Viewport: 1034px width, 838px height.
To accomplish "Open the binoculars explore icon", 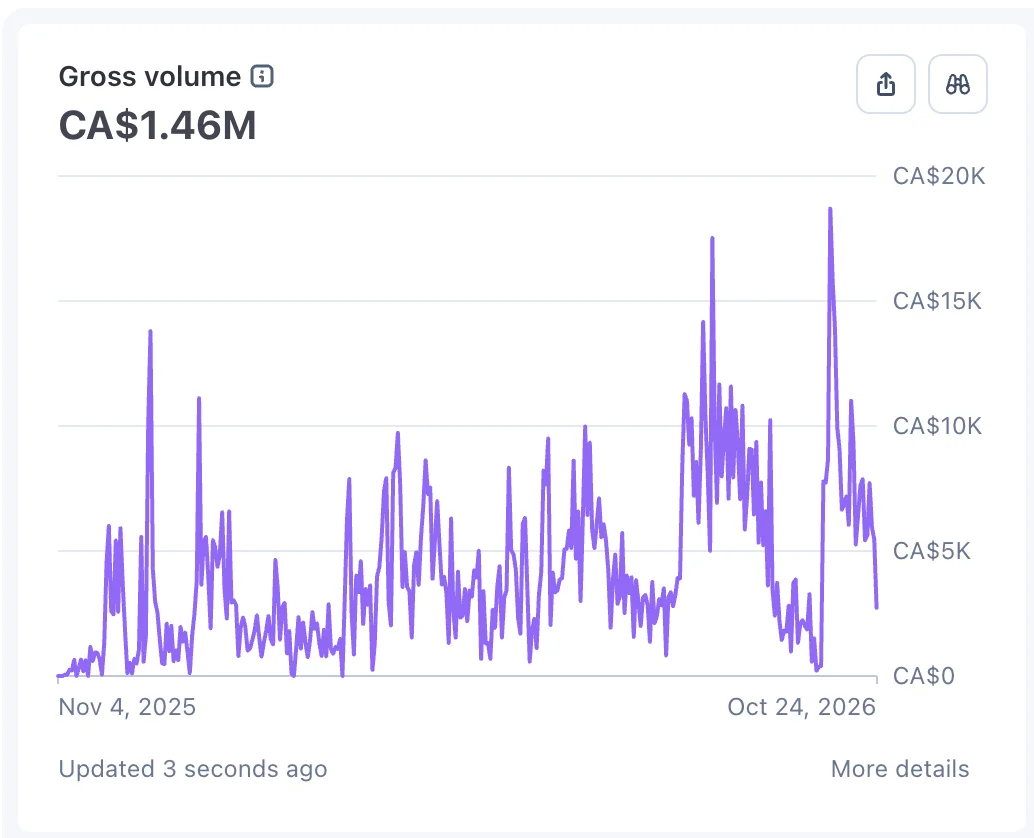I will [958, 84].
